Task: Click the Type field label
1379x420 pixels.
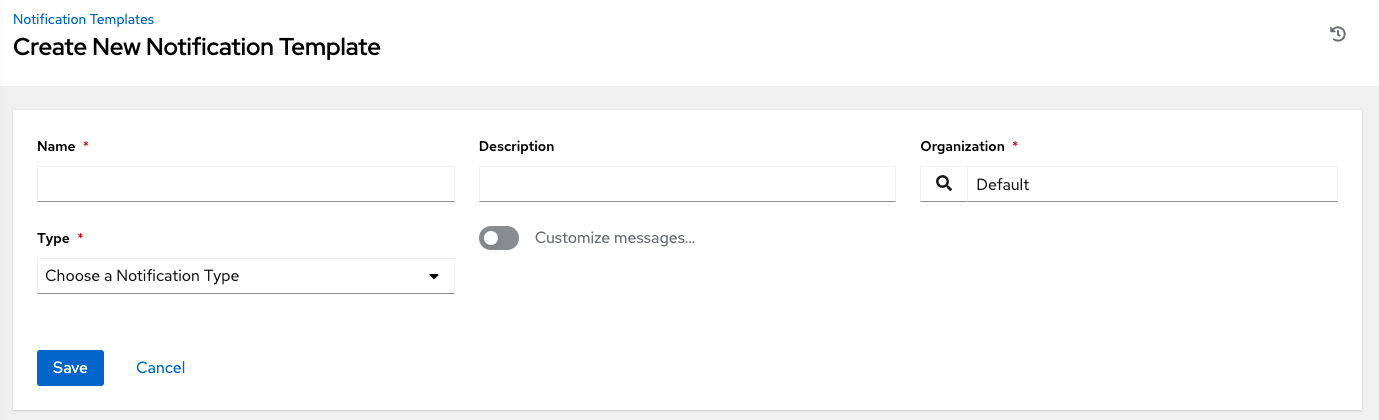Action: (53, 238)
